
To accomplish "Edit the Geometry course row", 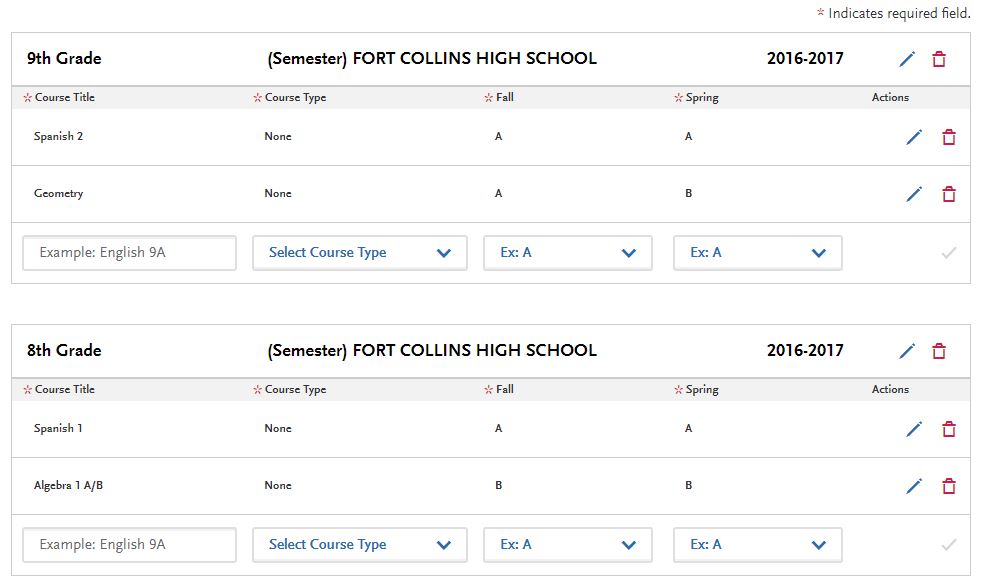I will pos(914,194).
